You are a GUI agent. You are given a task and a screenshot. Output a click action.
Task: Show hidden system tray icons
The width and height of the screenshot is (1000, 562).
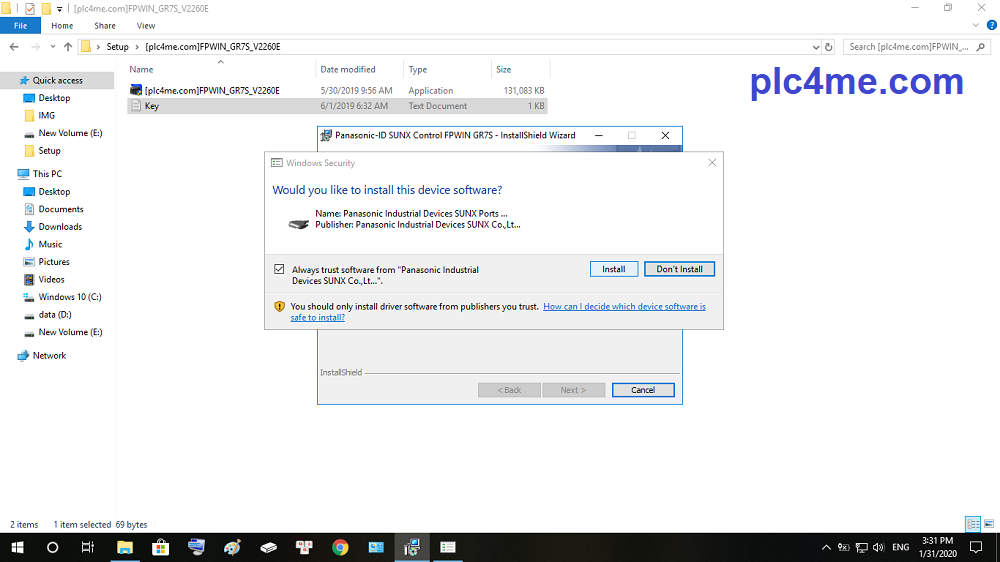[826, 547]
